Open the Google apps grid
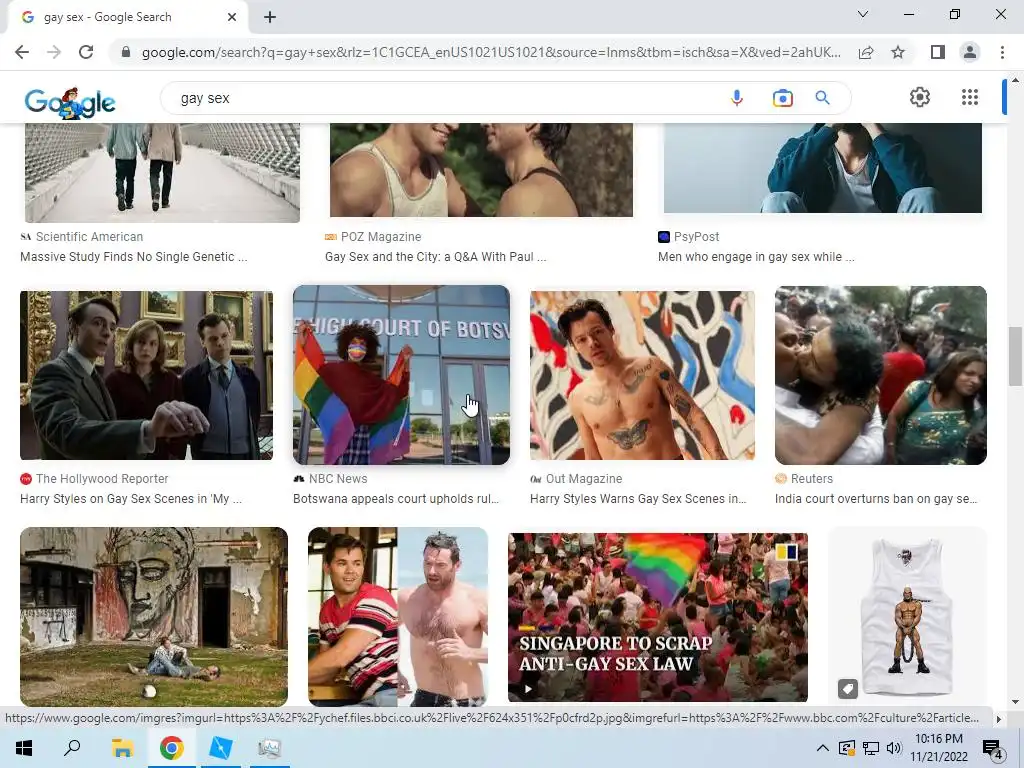The height and width of the screenshot is (768, 1024). 970,97
